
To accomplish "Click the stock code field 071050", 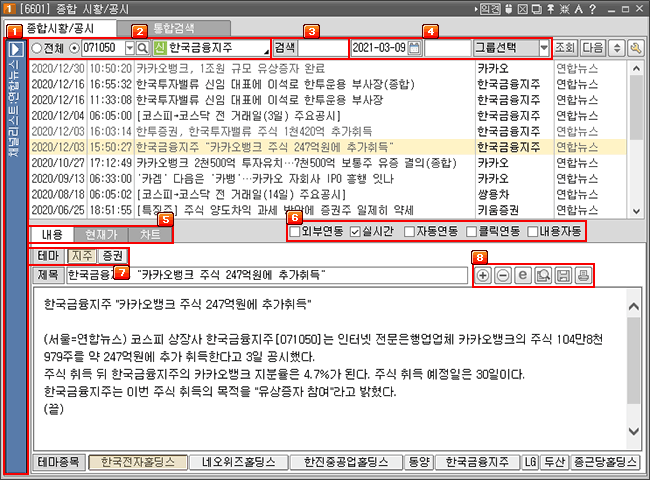I will 103,48.
